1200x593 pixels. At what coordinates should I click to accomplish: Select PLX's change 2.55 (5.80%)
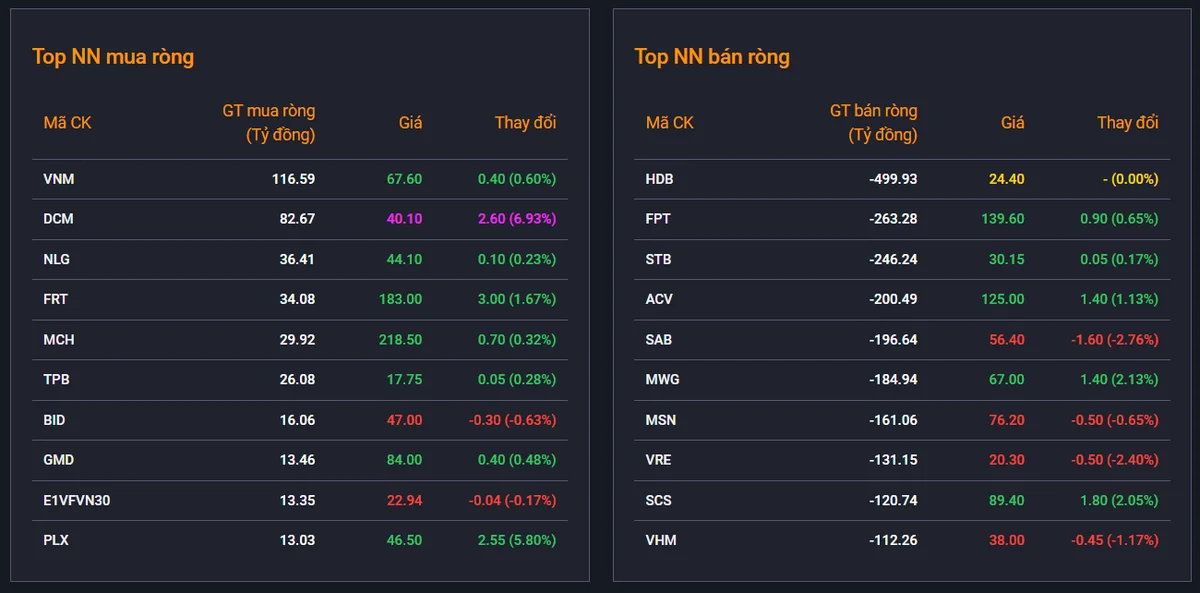point(517,540)
